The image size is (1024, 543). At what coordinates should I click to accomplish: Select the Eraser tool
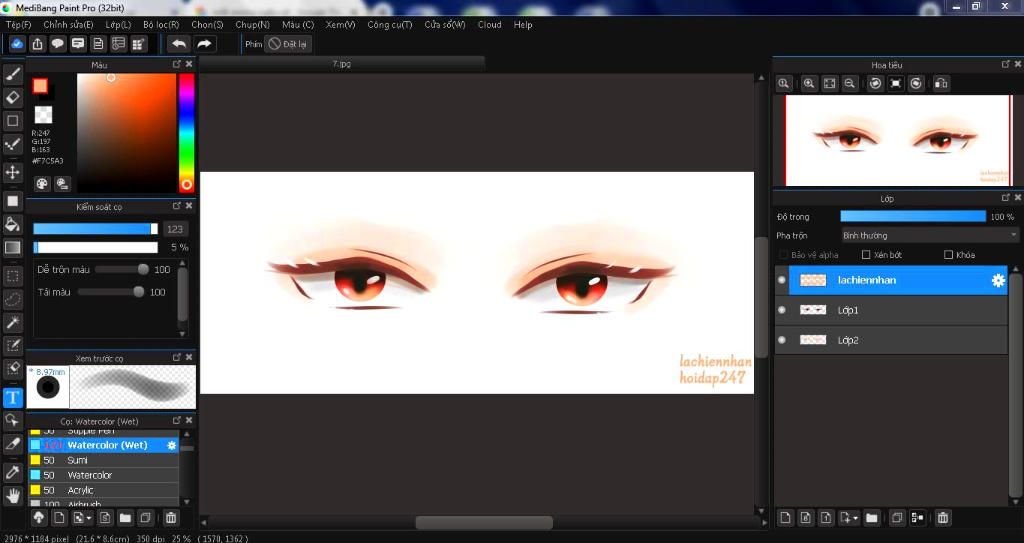12,97
